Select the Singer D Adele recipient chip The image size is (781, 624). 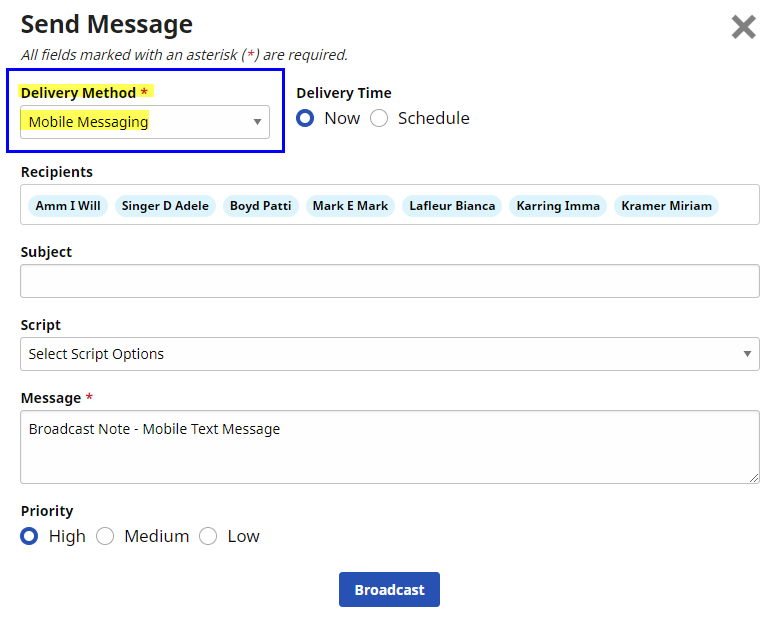[165, 206]
